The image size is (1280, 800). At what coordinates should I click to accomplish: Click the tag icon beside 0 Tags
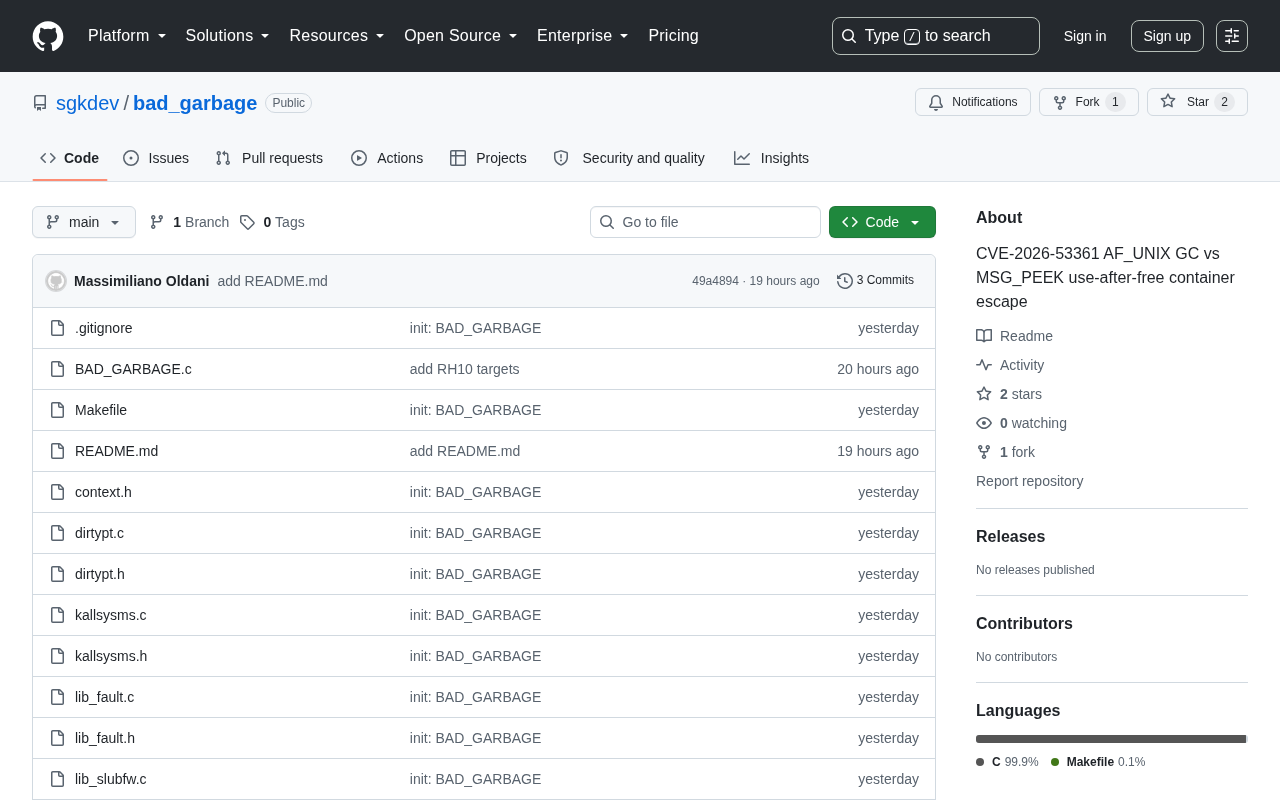pyautogui.click(x=247, y=222)
